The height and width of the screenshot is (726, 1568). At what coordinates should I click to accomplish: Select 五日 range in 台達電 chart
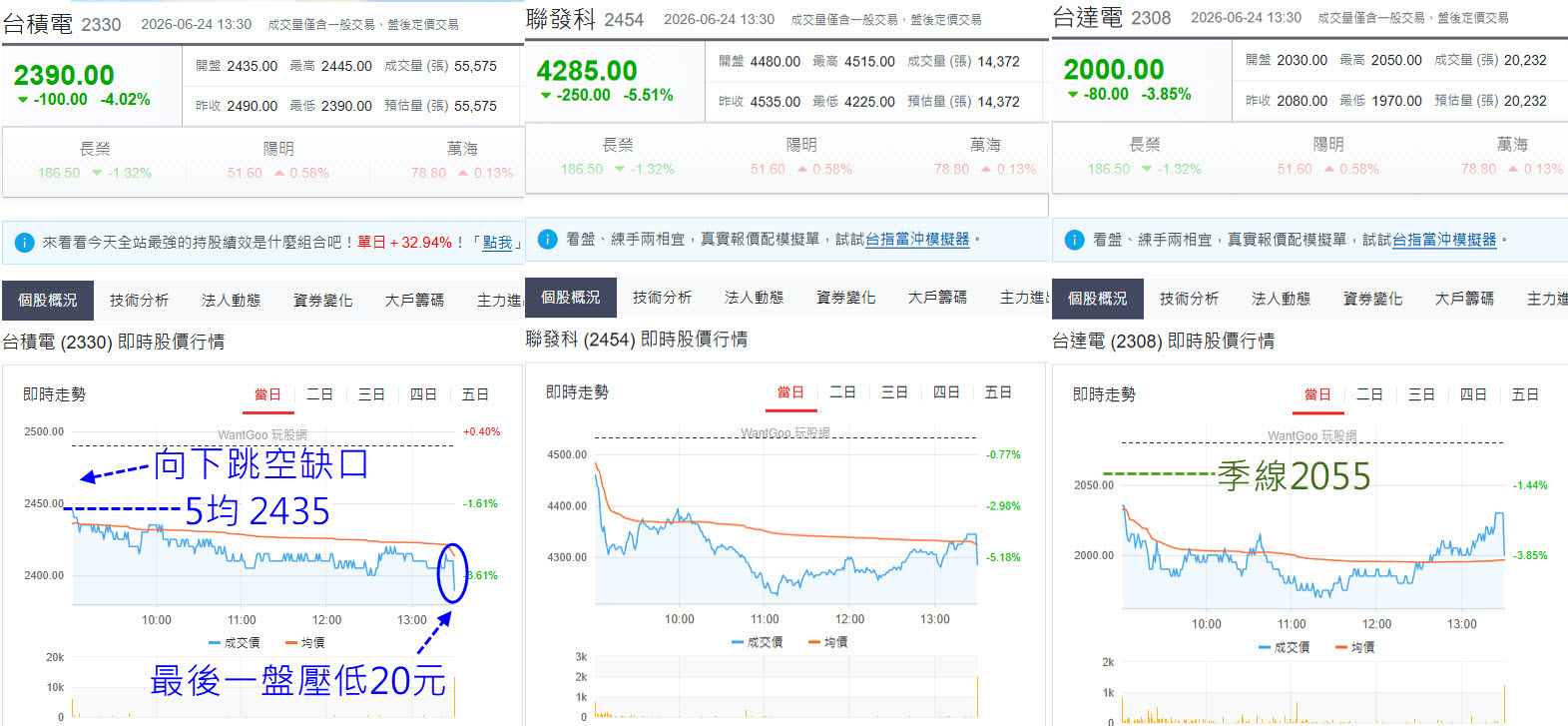click(x=1525, y=394)
